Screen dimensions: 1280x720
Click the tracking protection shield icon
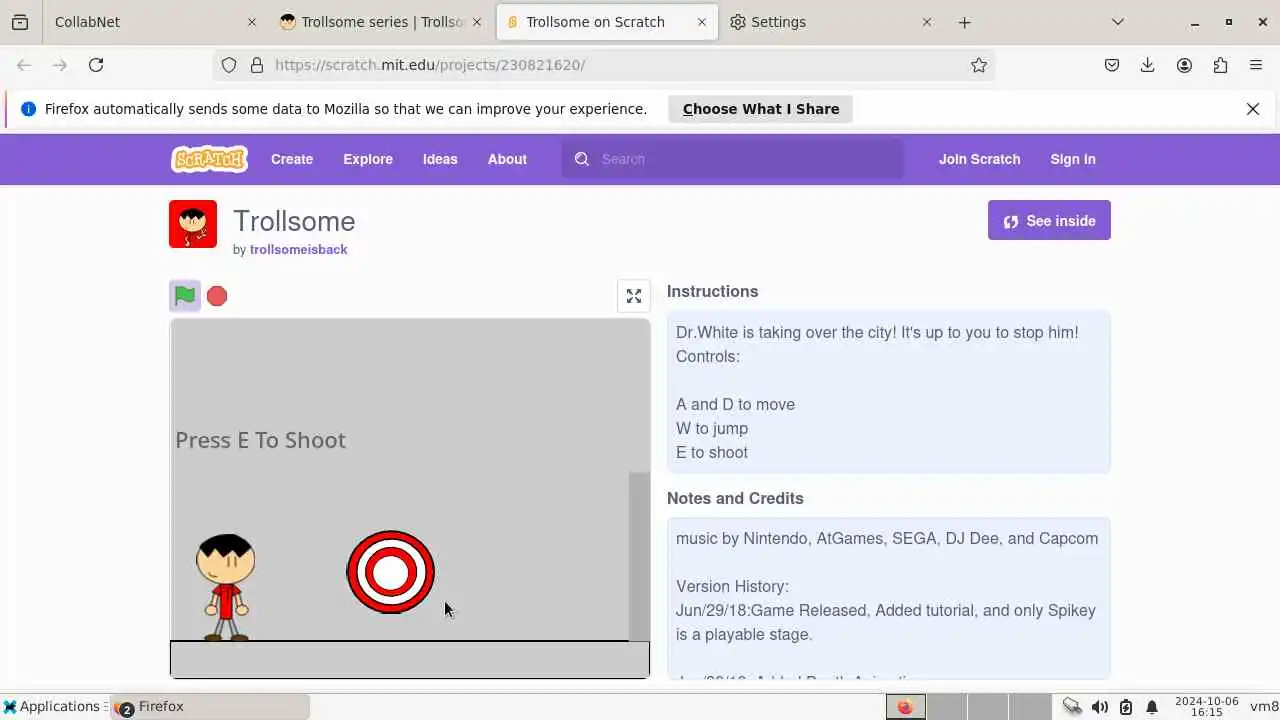tap(229, 65)
